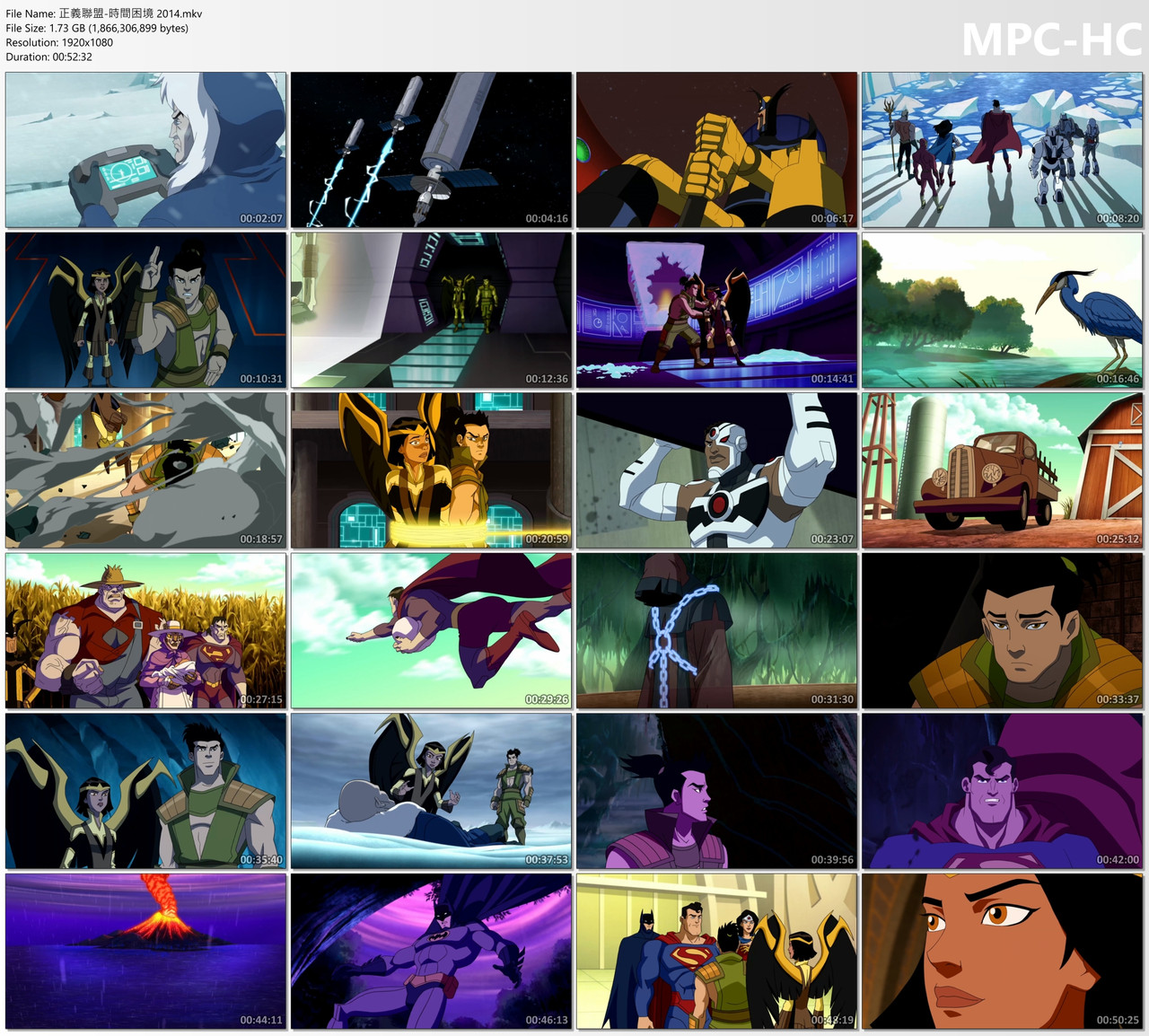Select the heroes on ice frame at 00:08:20
This screenshot has height=1036, width=1149.
[x=1002, y=150]
